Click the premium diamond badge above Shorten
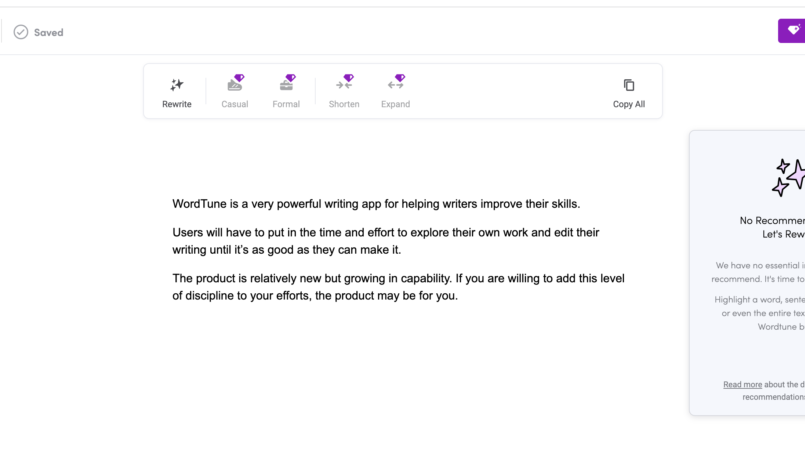Viewport: 805px width, 453px height. (348, 77)
